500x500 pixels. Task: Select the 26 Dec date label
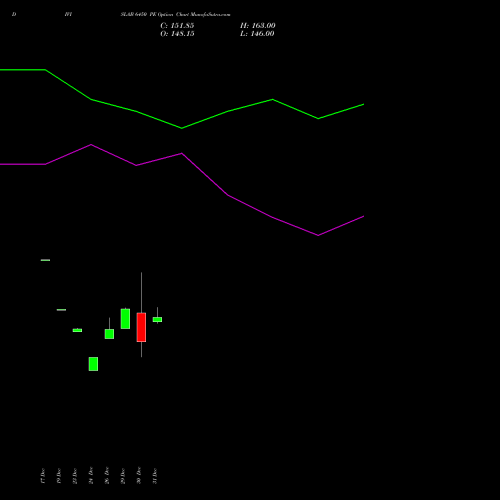(107, 476)
